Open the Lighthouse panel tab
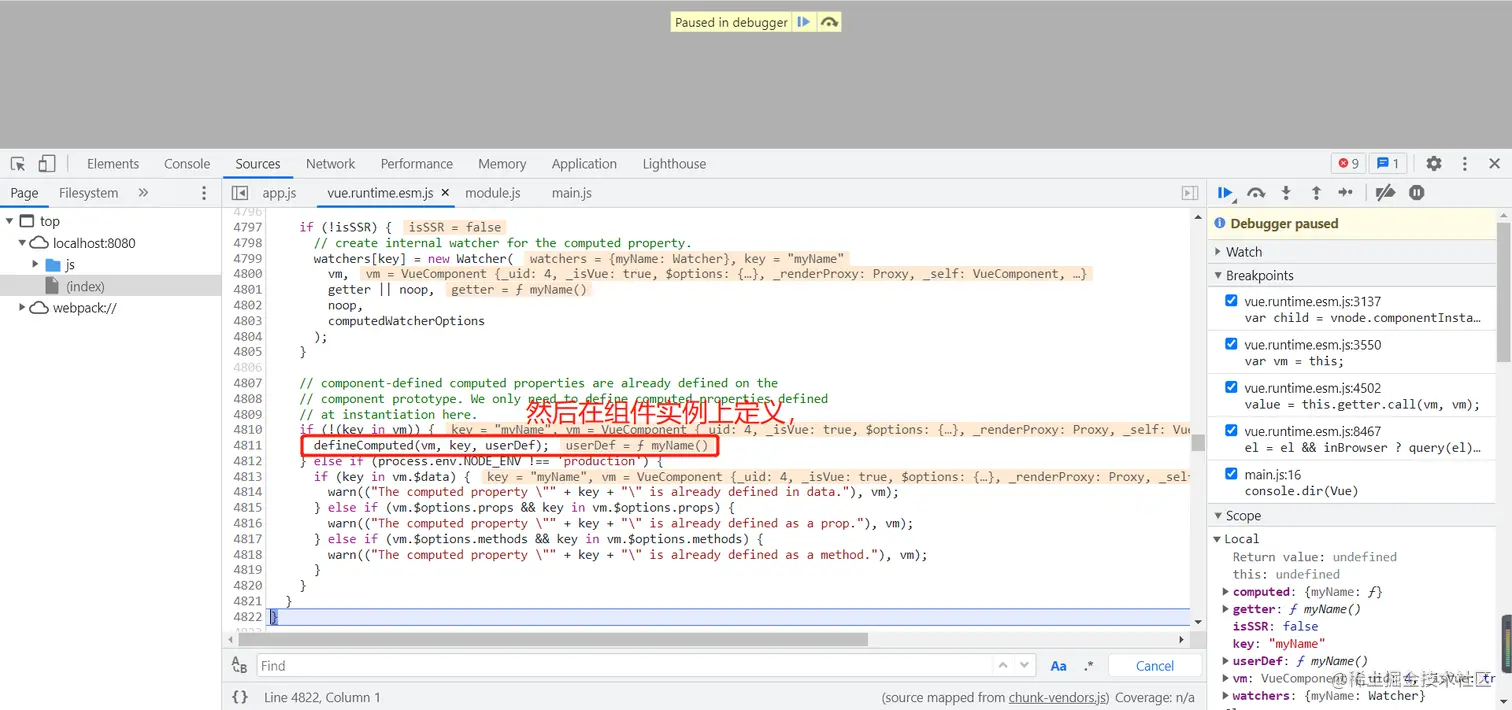The image size is (1512, 710). (674, 164)
